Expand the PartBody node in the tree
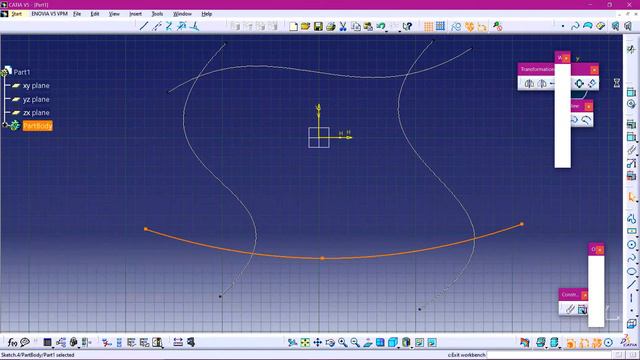640x360 pixels. (5, 125)
